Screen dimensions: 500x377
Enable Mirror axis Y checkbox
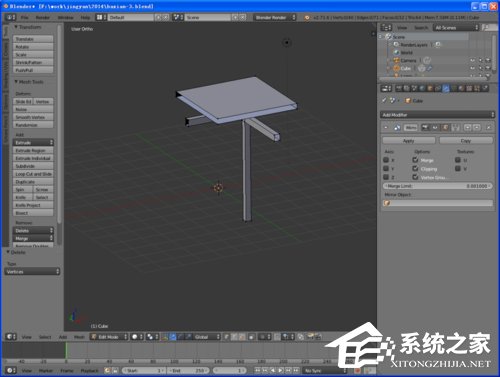[x=386, y=168]
